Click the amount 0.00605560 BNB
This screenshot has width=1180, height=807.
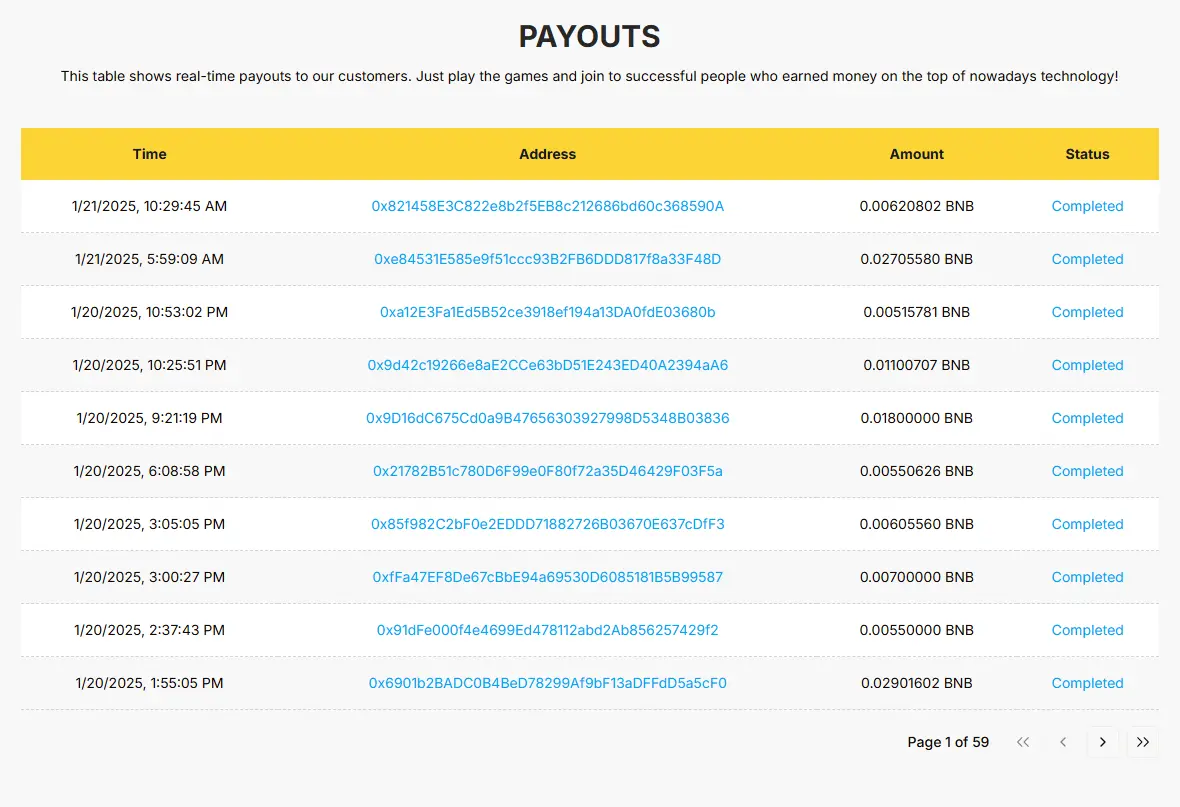(x=917, y=524)
